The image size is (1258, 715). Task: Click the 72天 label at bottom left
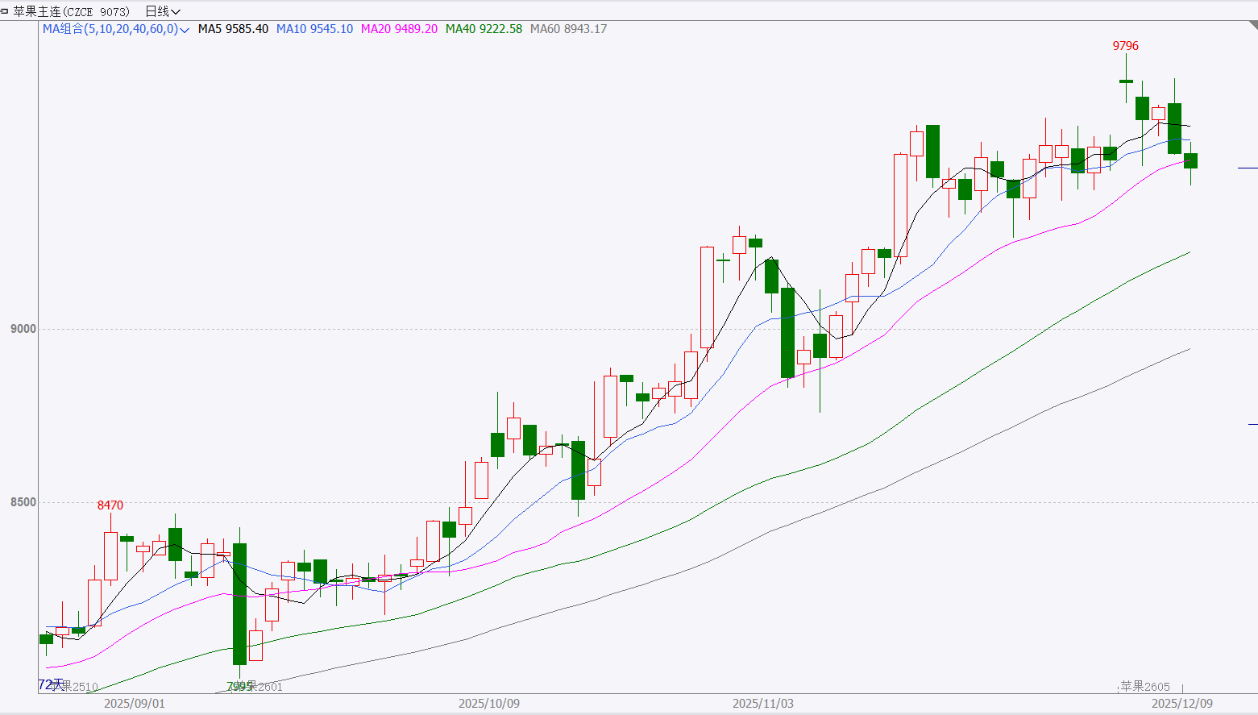50,685
